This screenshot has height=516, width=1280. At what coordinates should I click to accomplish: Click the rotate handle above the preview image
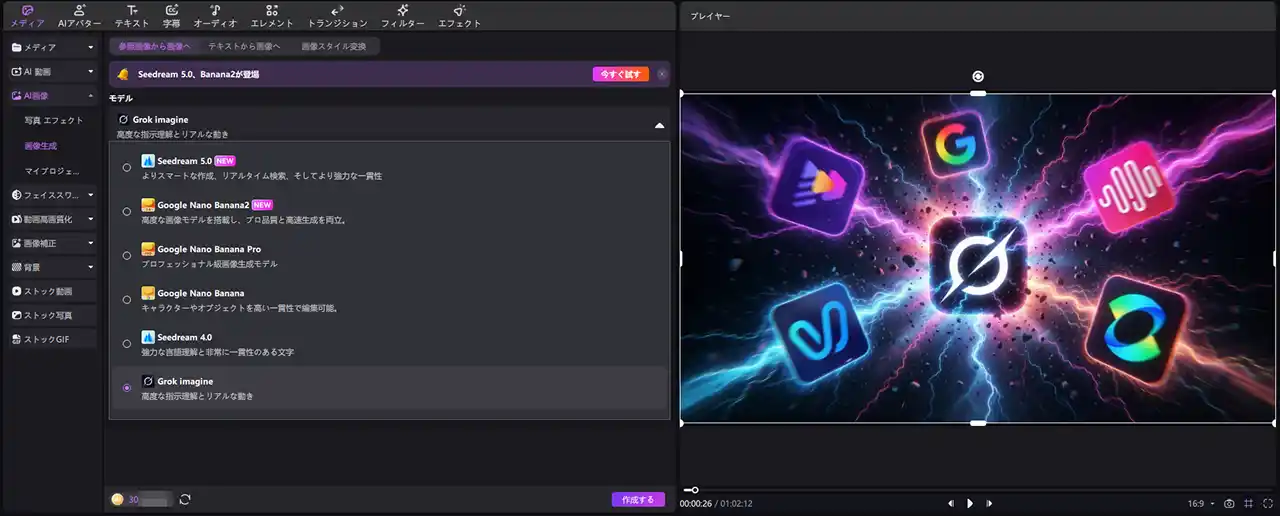(978, 76)
